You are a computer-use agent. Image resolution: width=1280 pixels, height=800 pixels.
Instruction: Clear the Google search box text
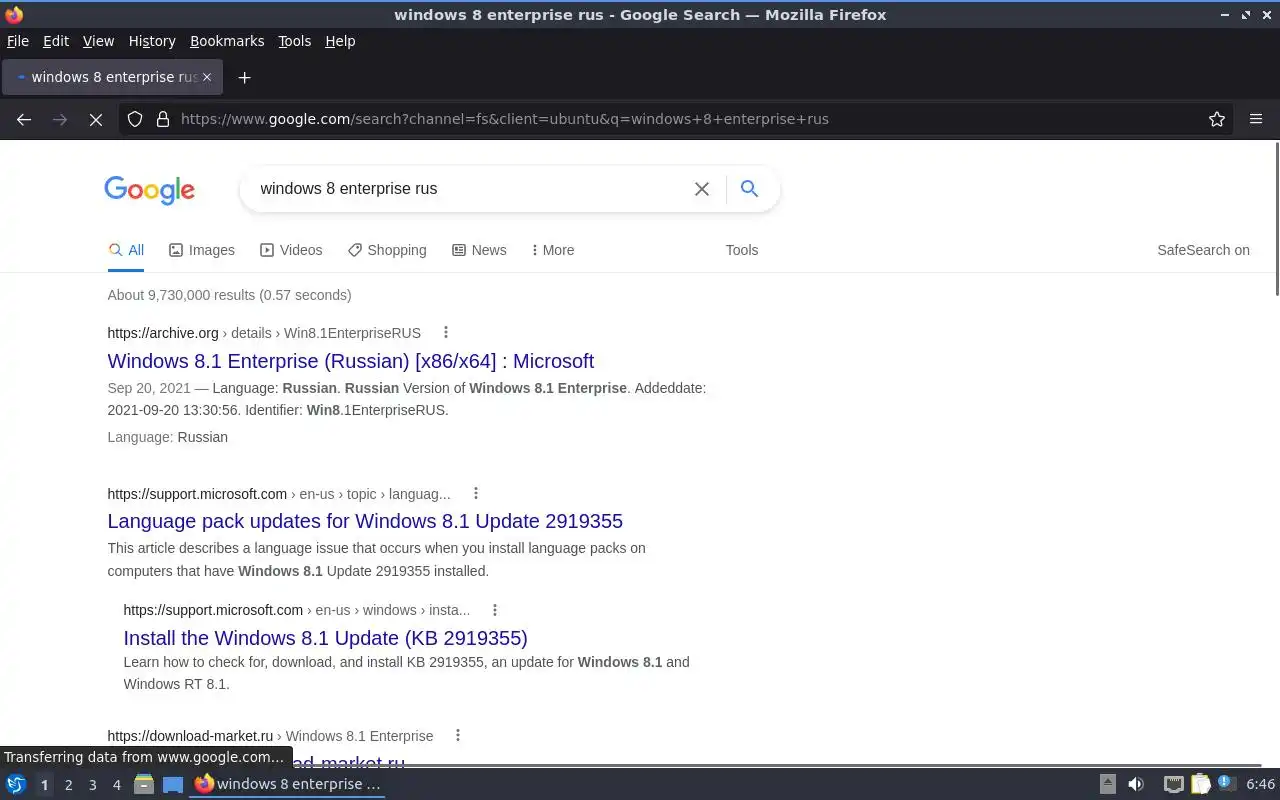pos(702,189)
